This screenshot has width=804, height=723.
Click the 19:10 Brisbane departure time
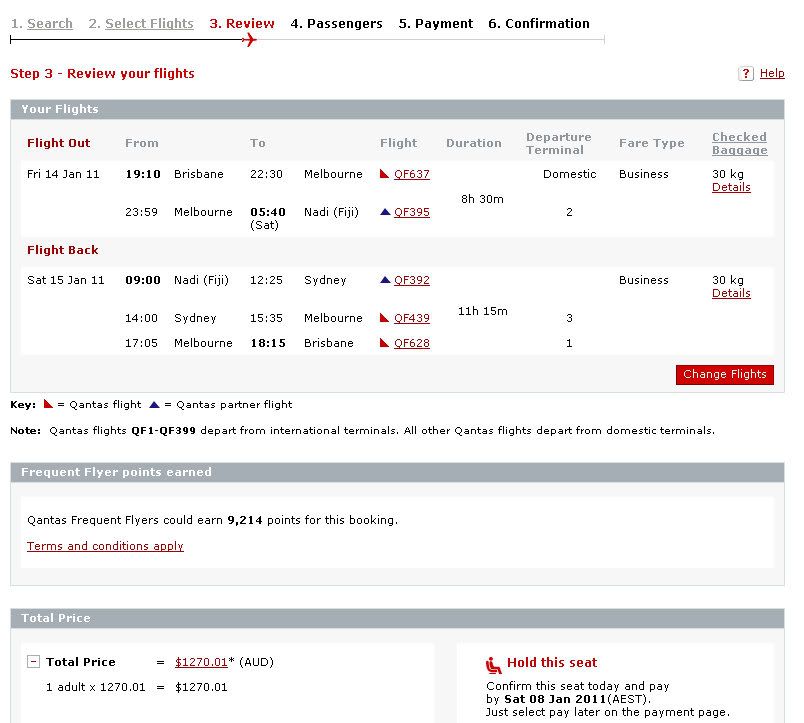[x=143, y=174]
